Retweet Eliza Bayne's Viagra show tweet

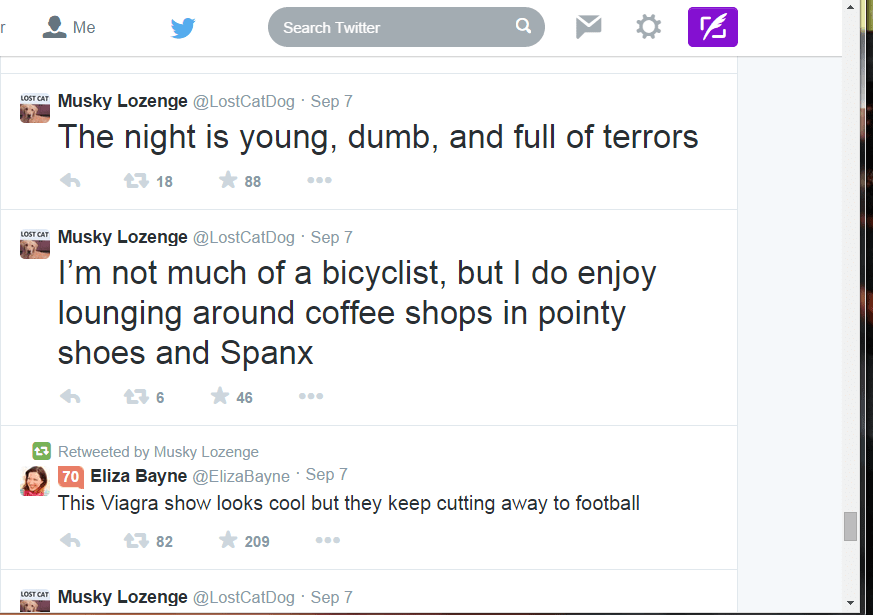tap(136, 541)
